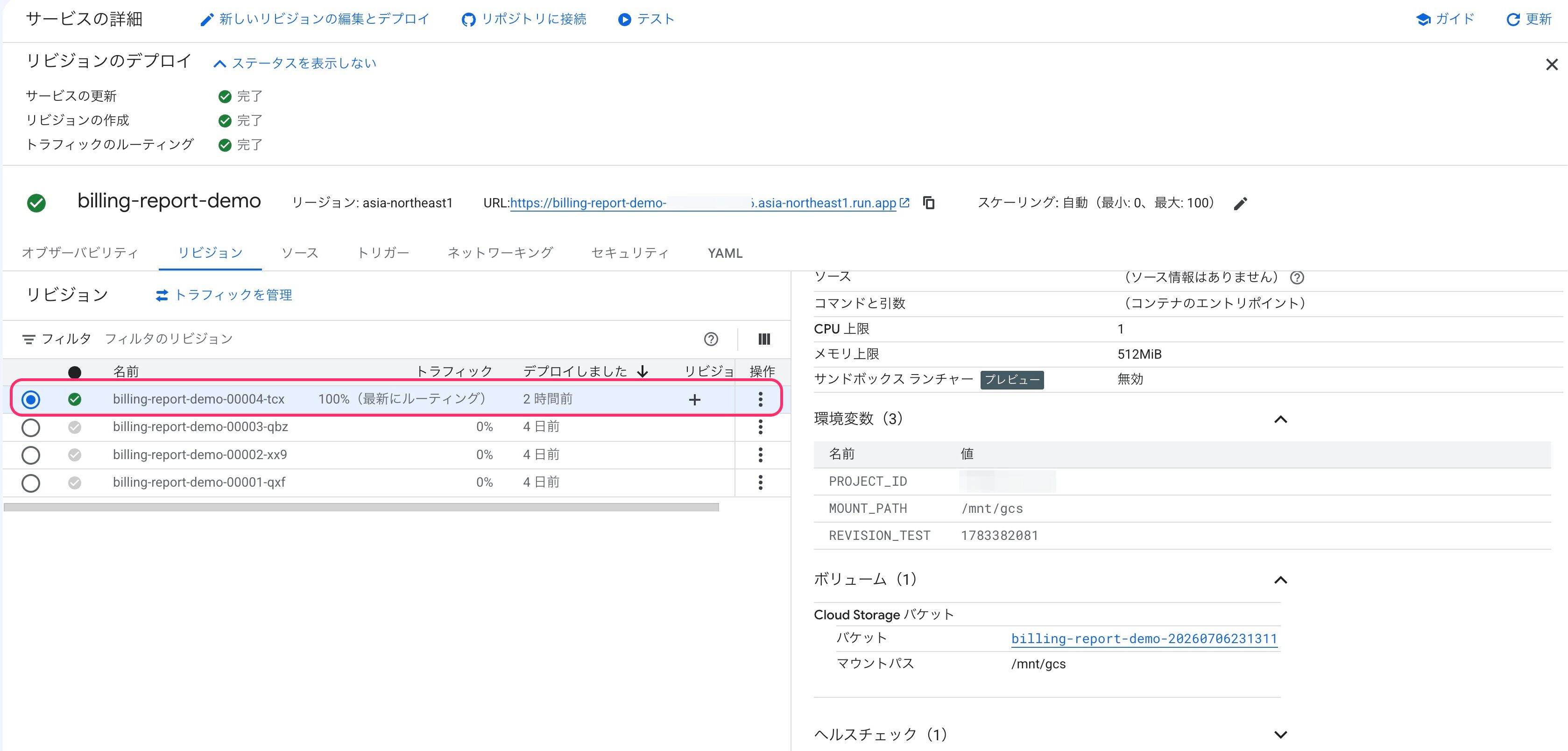Open actions menu for billing-report-demo-00003-qbz
The image size is (1568, 751).
coord(760,427)
